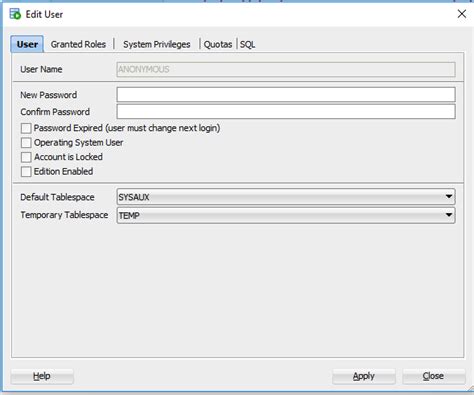Enable the Password Expired checkbox
Screen dimensions: 474x395
[x=26, y=128]
